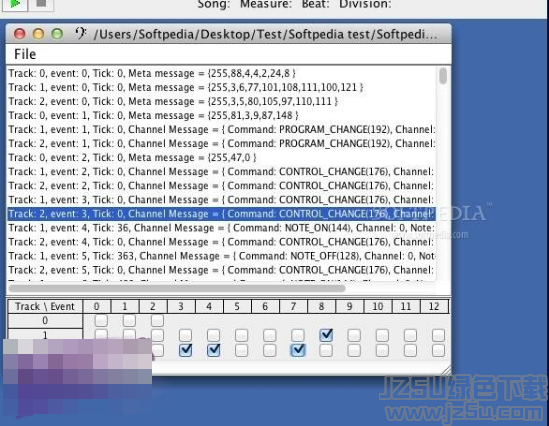Check Track 0 event 1 checkbox

click(129, 320)
